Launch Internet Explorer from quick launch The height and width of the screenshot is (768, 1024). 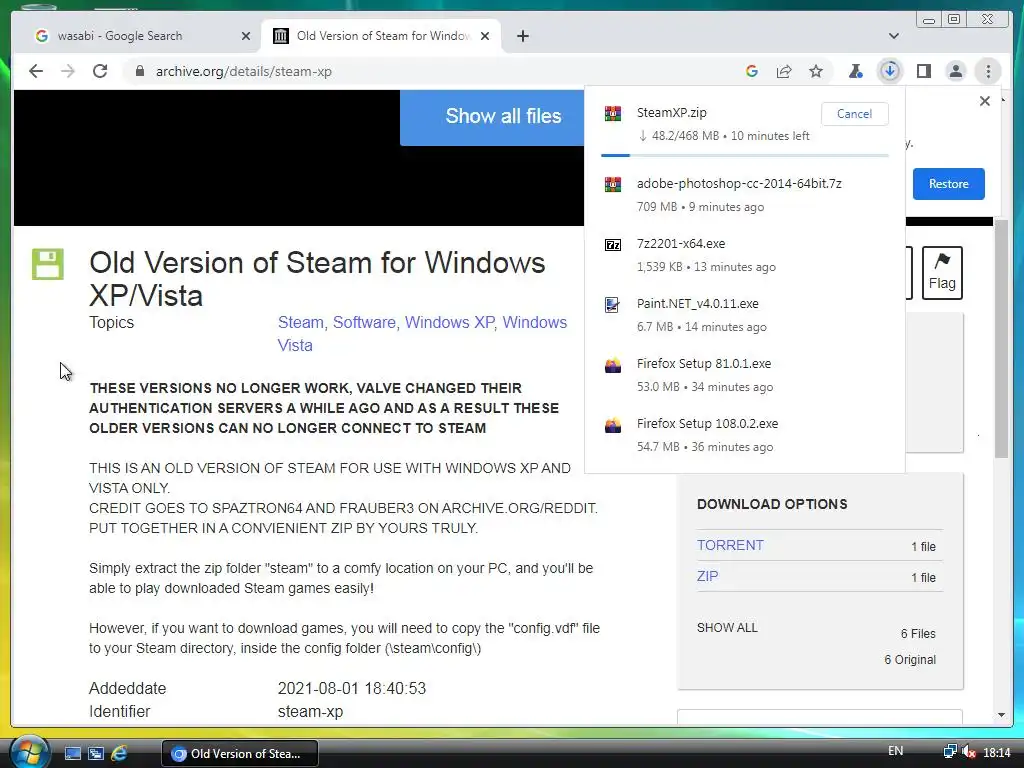[119, 754]
